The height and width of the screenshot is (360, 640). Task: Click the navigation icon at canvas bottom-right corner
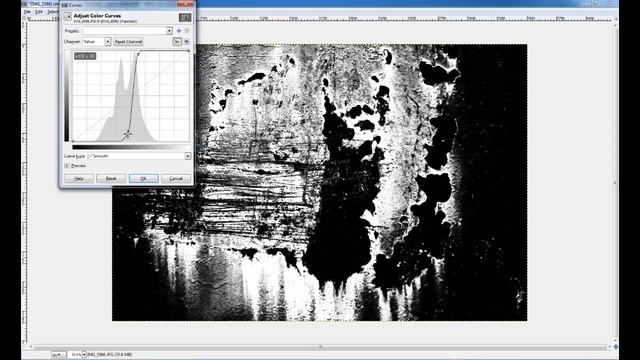click(616, 347)
